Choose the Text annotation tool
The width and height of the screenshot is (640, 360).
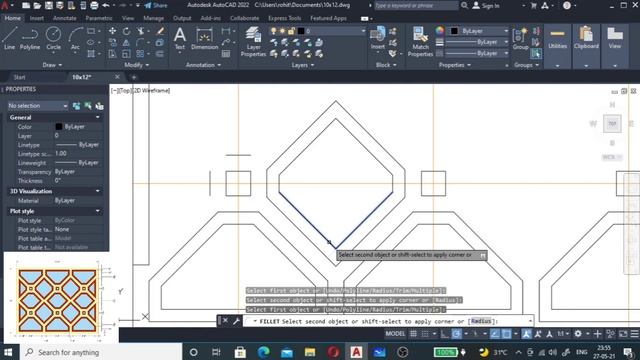point(180,38)
